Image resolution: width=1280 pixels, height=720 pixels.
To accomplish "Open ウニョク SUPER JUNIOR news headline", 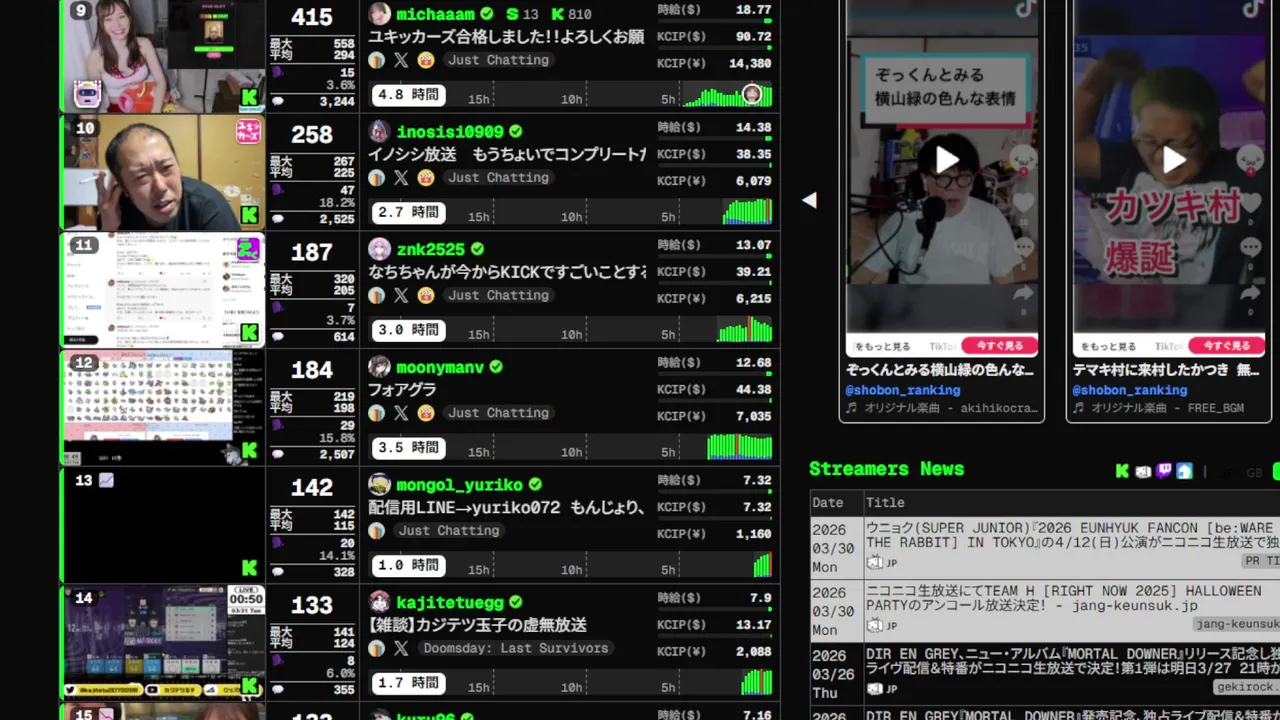I will point(1072,535).
